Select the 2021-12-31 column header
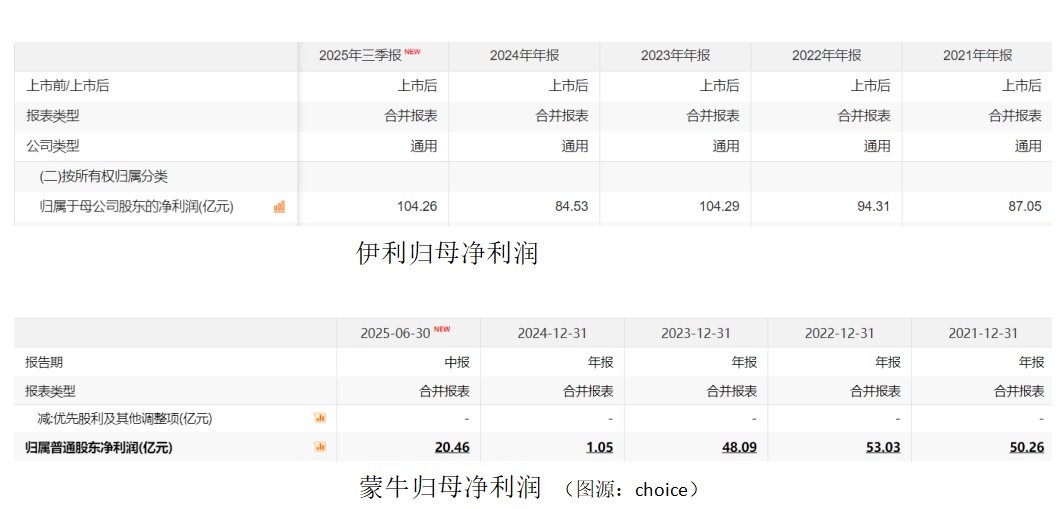The image size is (1063, 509). (983, 333)
